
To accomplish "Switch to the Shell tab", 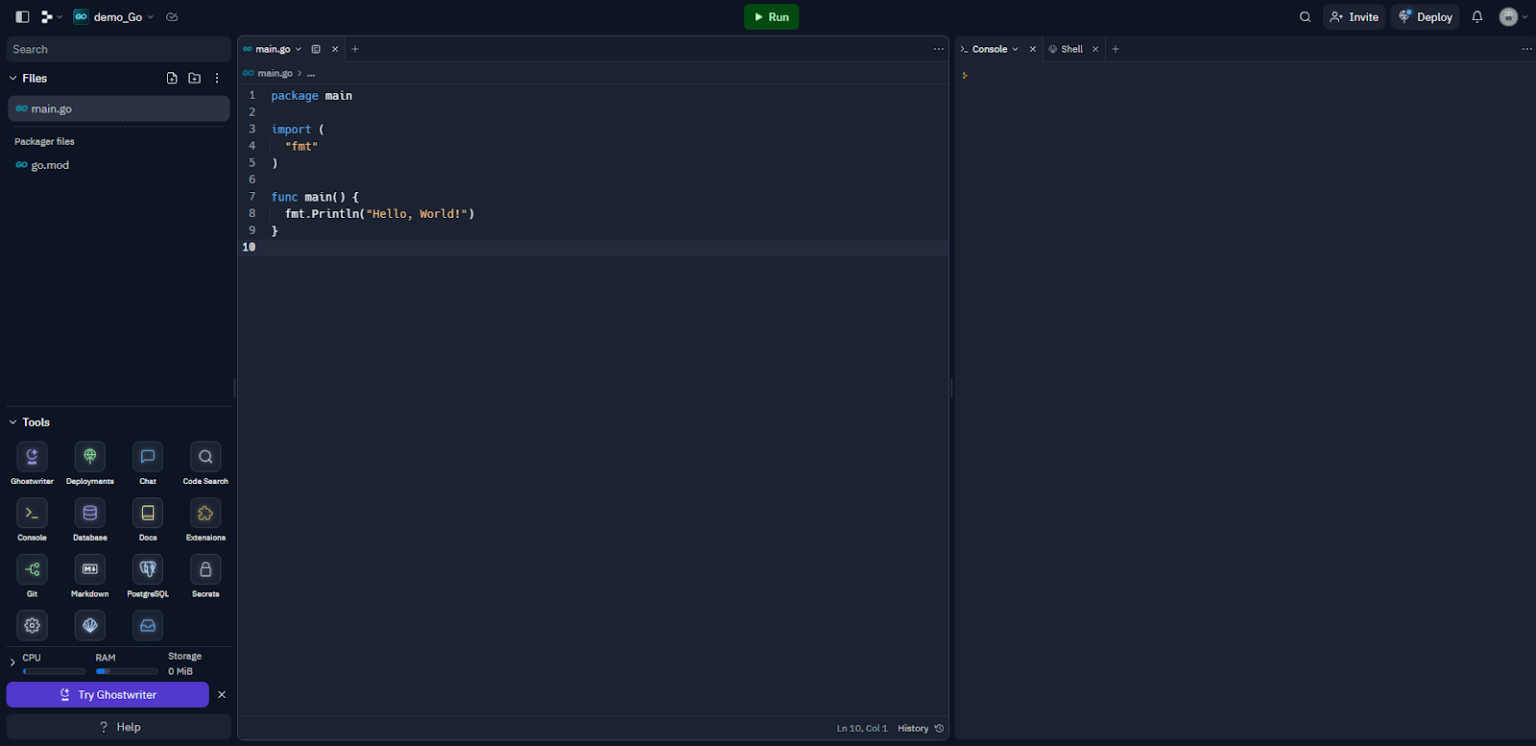I will click(1071, 49).
